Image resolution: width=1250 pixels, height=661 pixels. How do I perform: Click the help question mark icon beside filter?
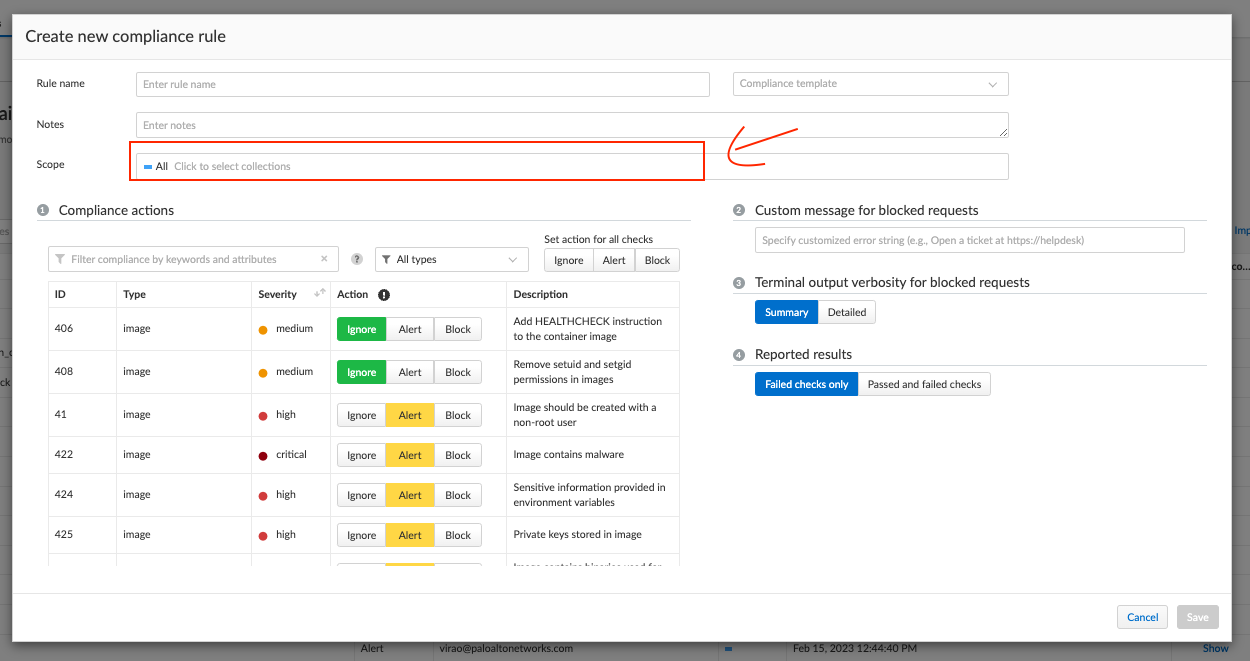[356, 260]
